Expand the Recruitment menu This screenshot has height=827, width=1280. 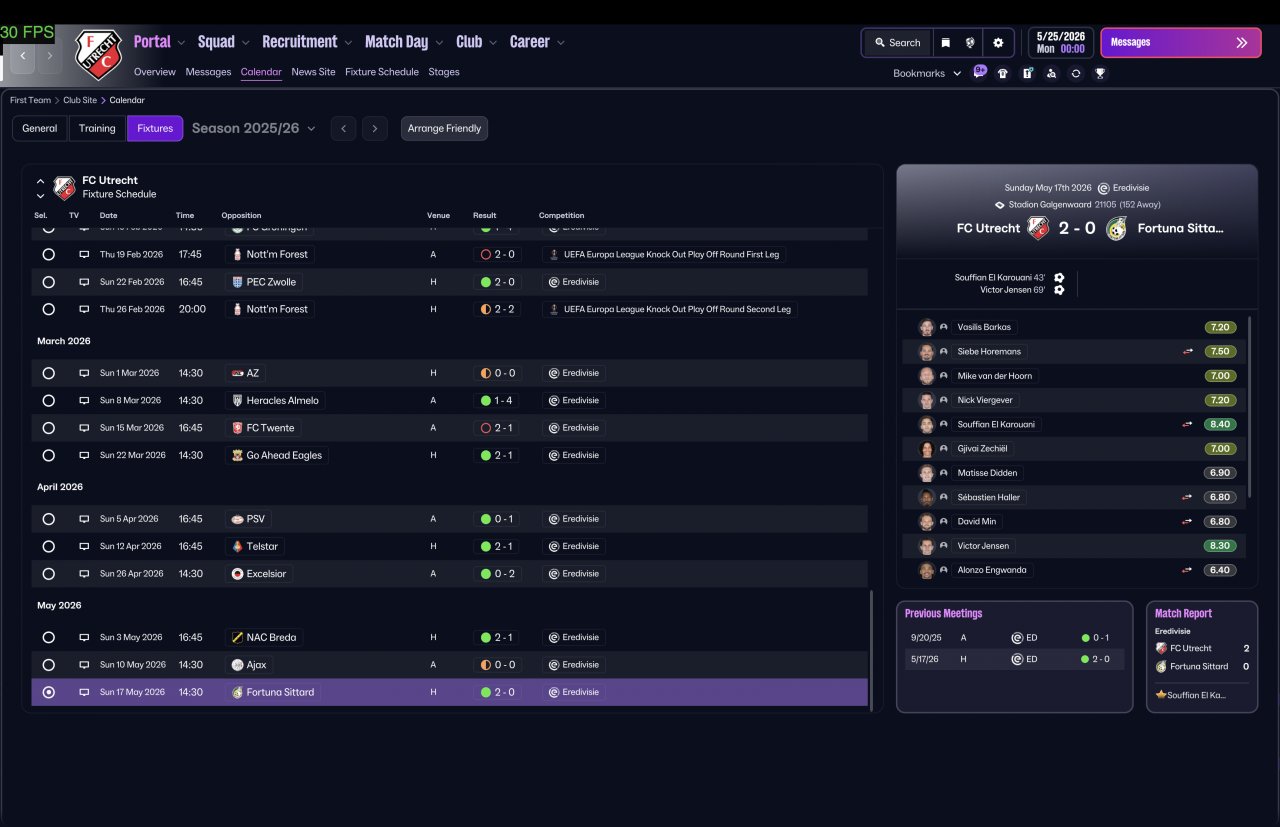[x=307, y=42]
